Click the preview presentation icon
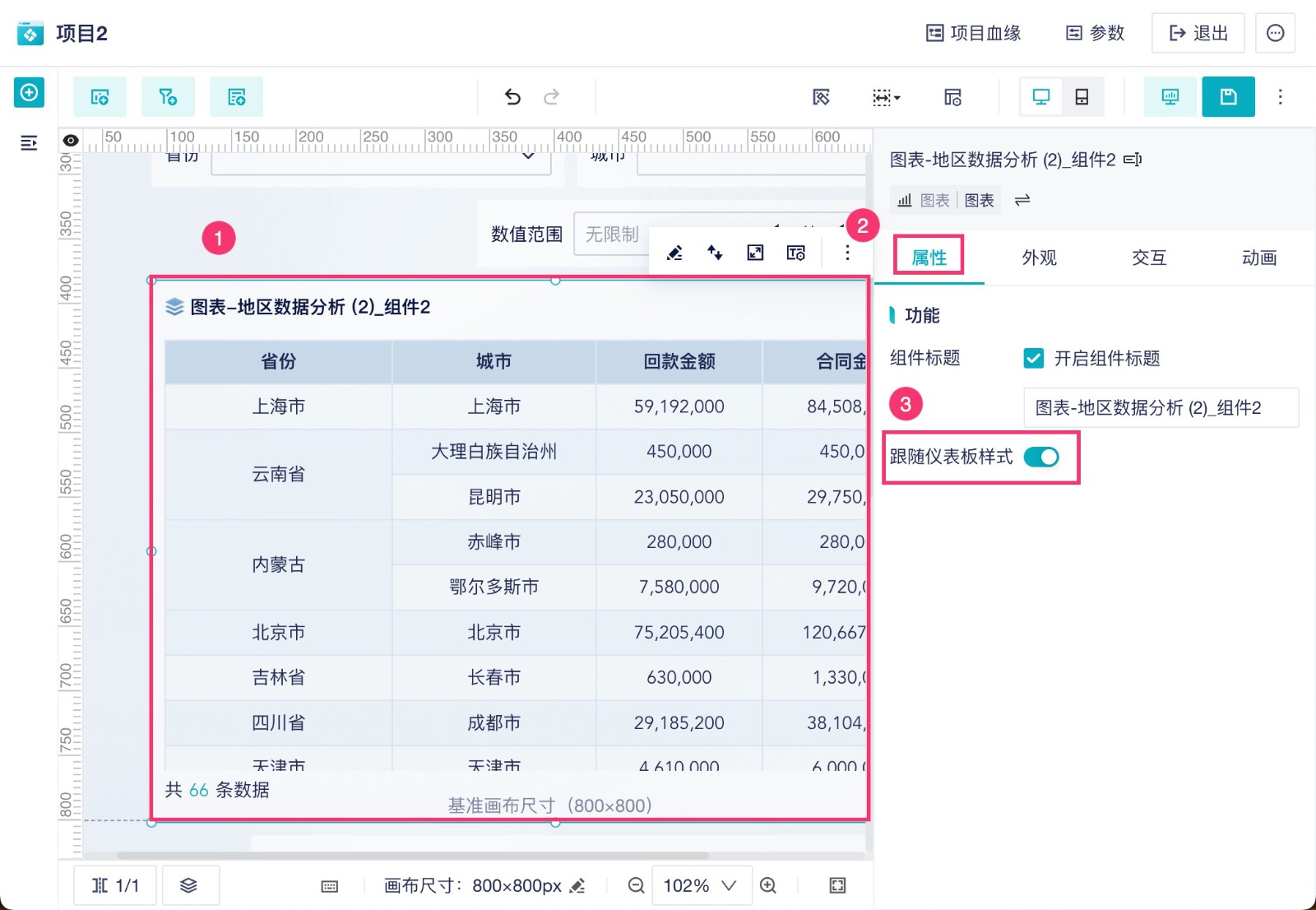1316x910 pixels. click(1170, 97)
